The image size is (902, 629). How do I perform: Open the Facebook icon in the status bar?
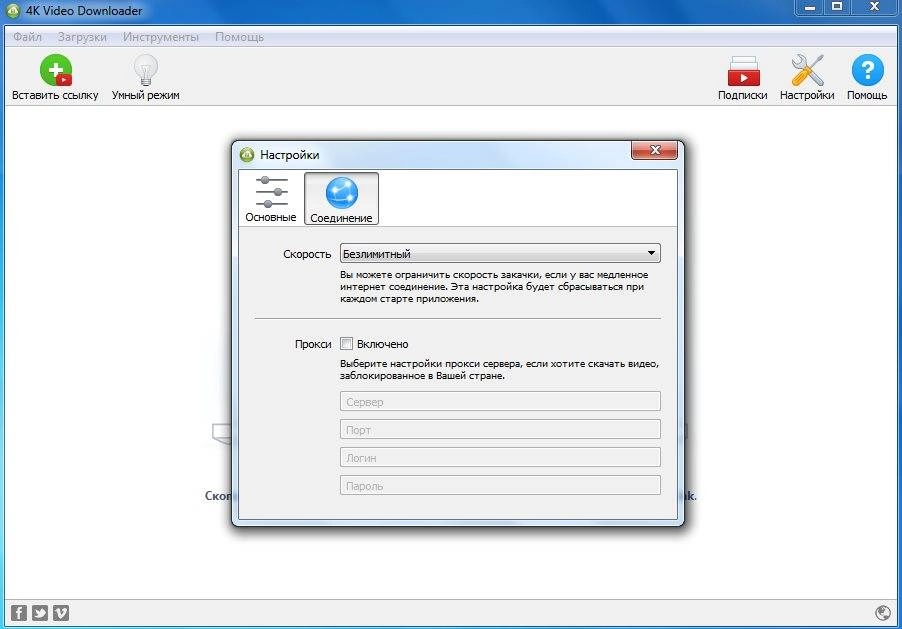pos(19,613)
